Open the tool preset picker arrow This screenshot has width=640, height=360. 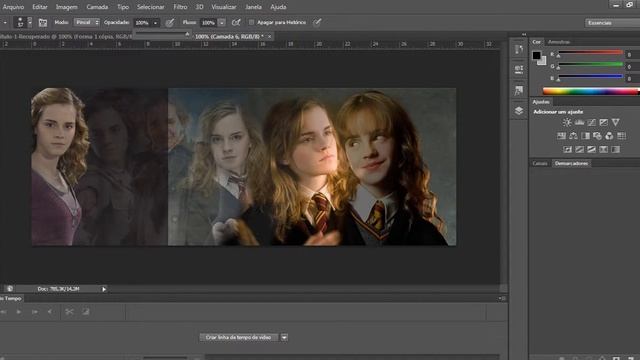point(5,23)
